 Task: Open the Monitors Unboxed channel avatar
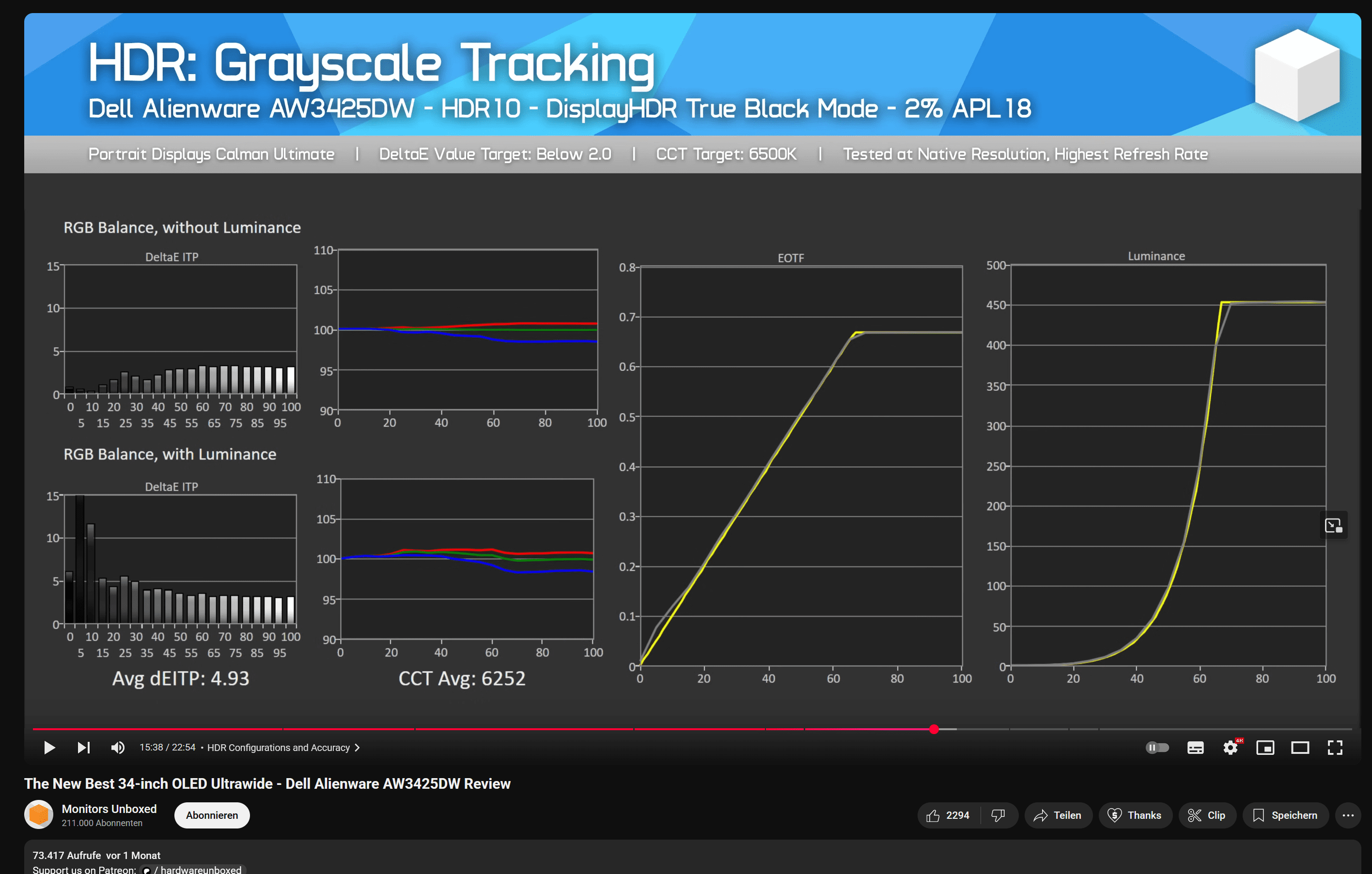39,815
